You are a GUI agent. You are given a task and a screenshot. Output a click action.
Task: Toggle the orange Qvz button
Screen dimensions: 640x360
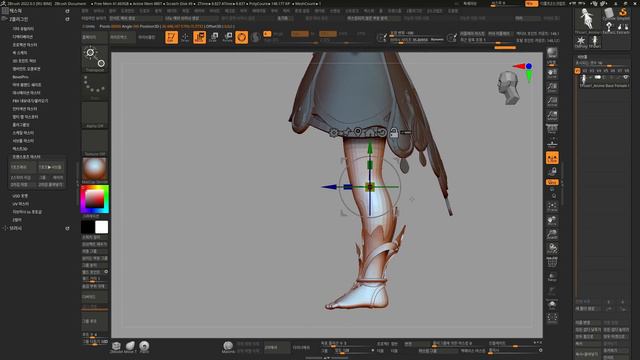coord(552,182)
